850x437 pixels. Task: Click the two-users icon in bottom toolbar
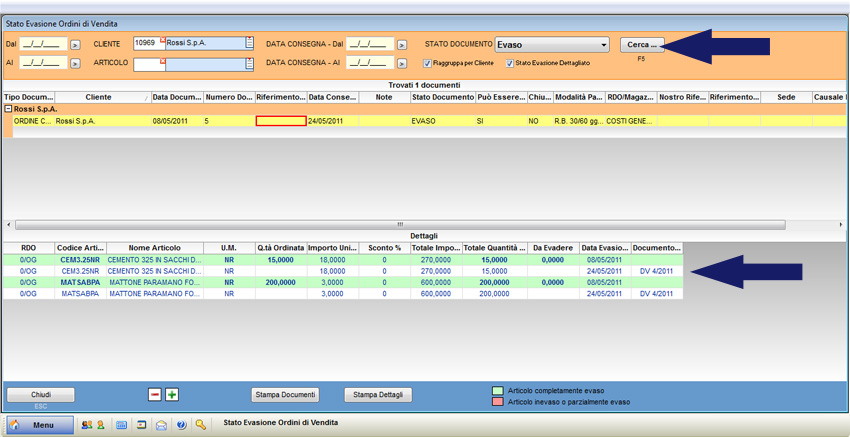(87, 425)
